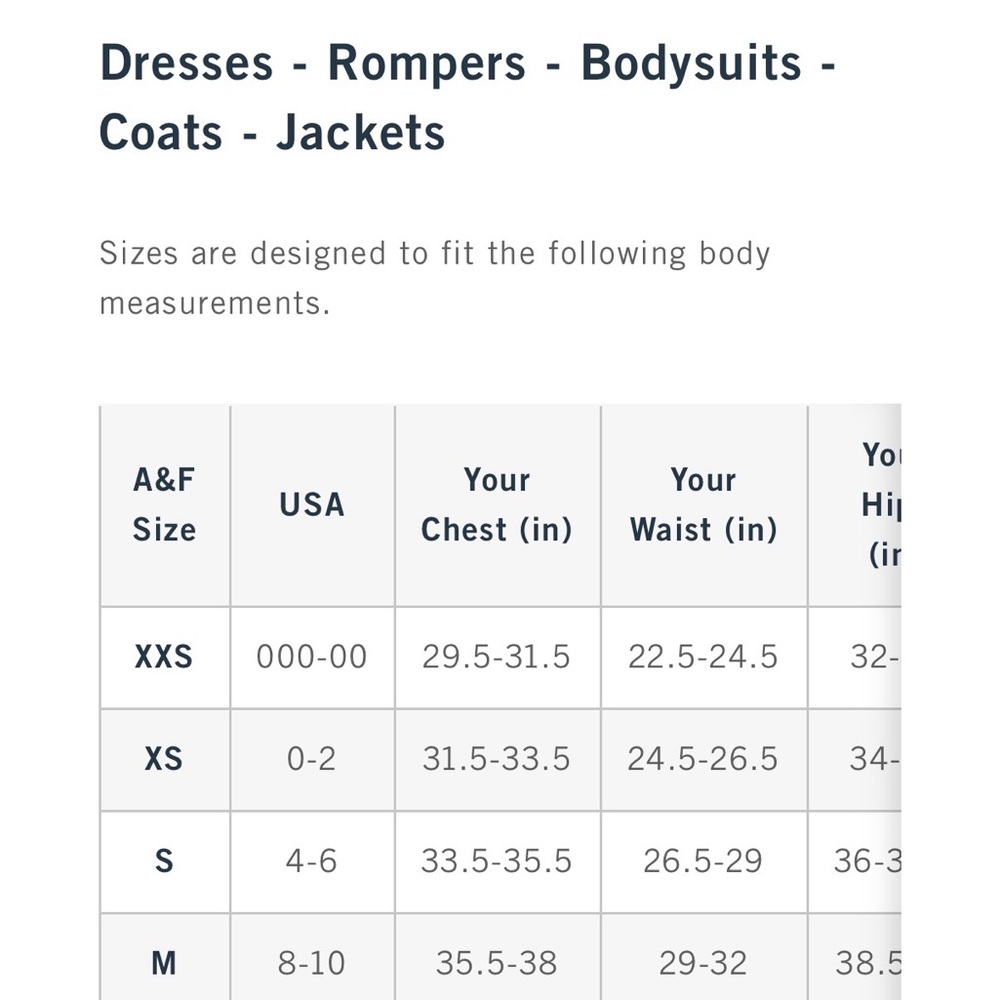Click the 0-2 USA size cell
This screenshot has width=1000, height=1000.
(312, 759)
